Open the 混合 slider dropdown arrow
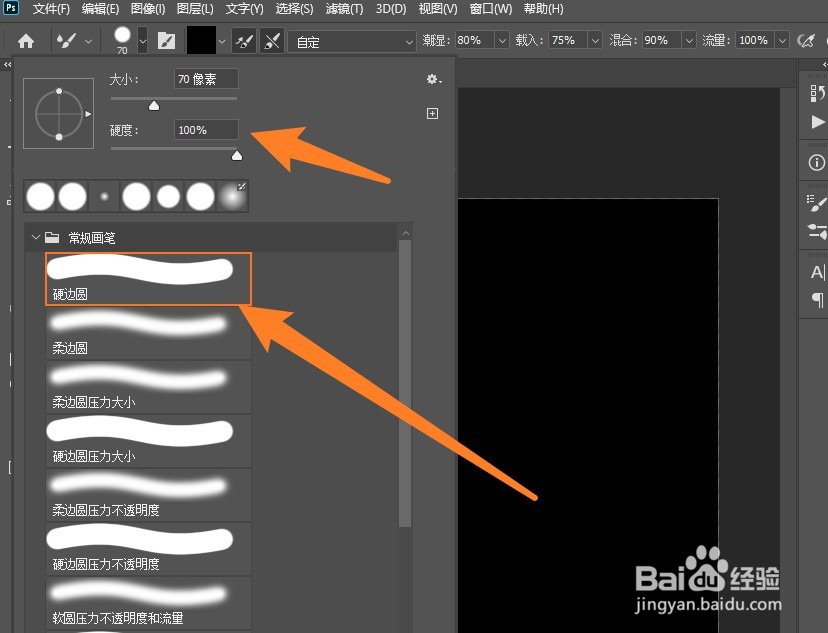The image size is (828, 633). pos(689,40)
